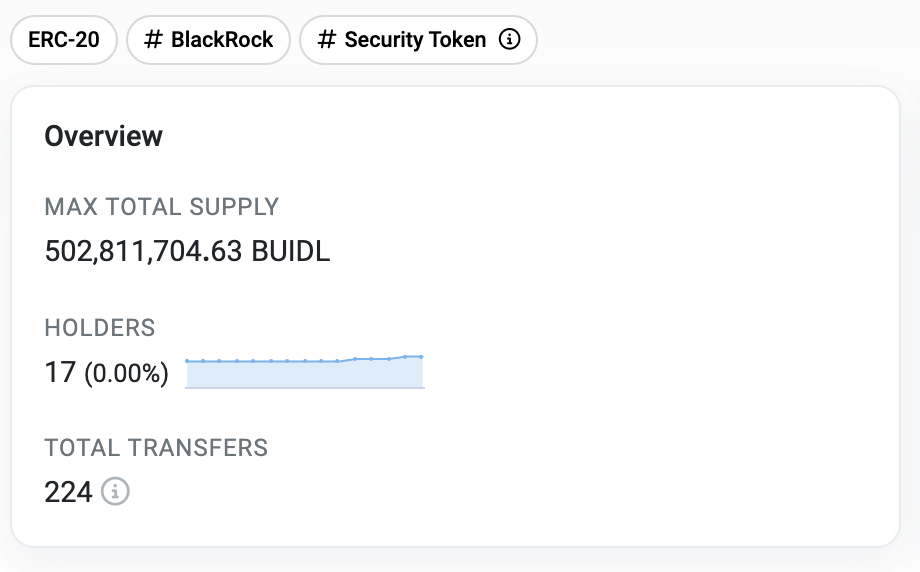920x572 pixels.
Task: Click the shaded area of holders trend chart
Action: [300, 375]
